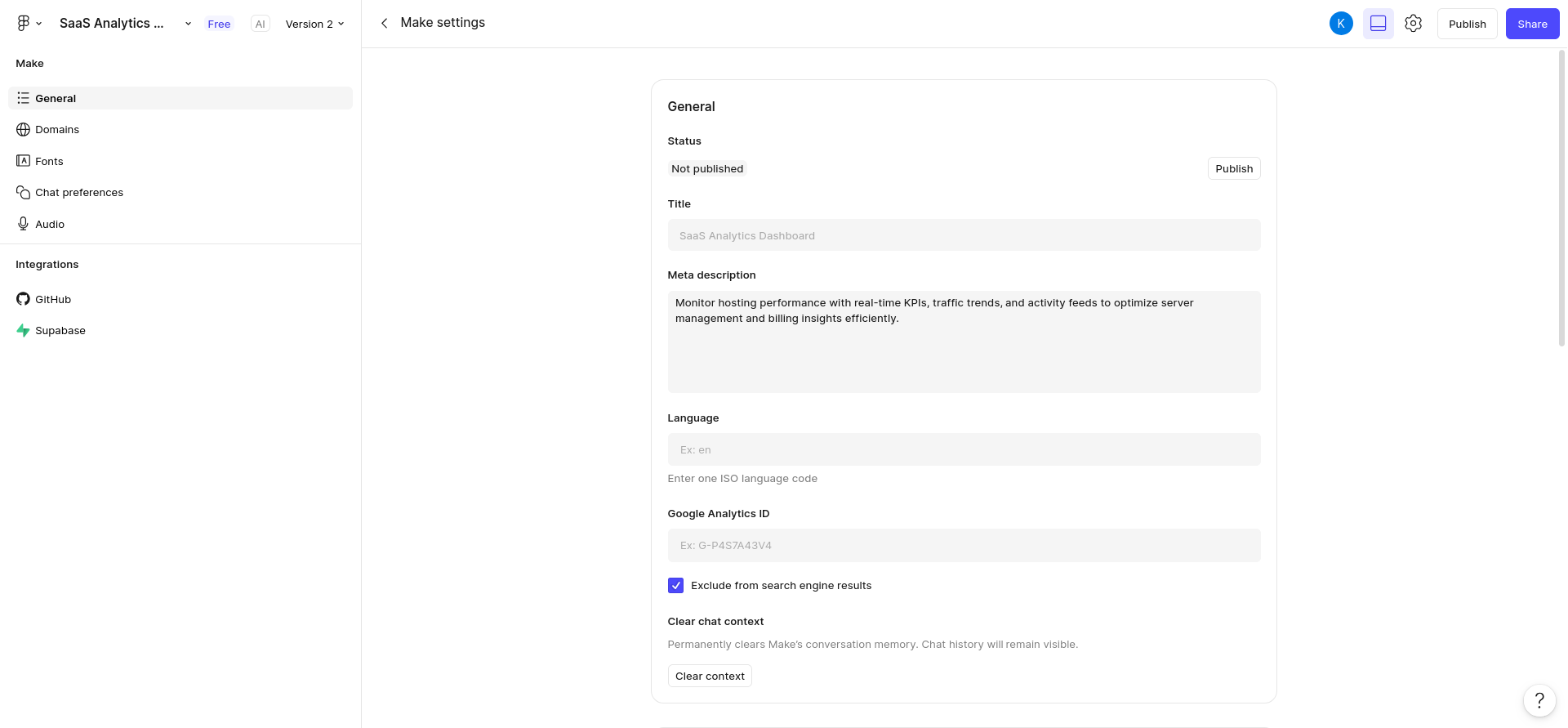Click the Free plan badge

coord(219,24)
